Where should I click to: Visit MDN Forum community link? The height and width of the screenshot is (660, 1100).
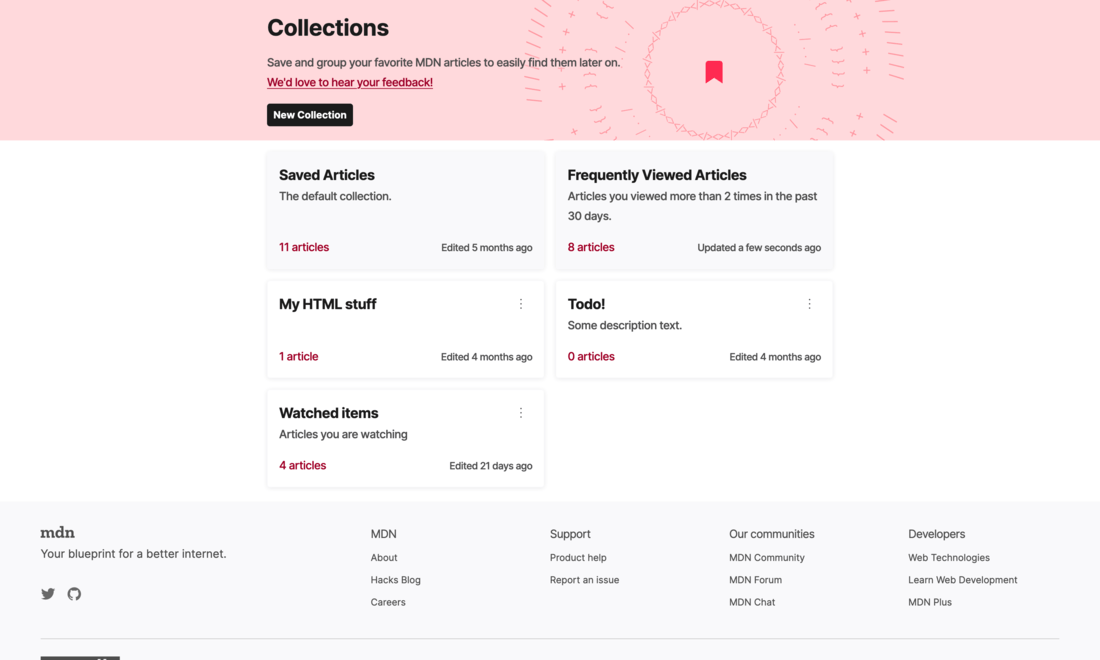coord(755,580)
